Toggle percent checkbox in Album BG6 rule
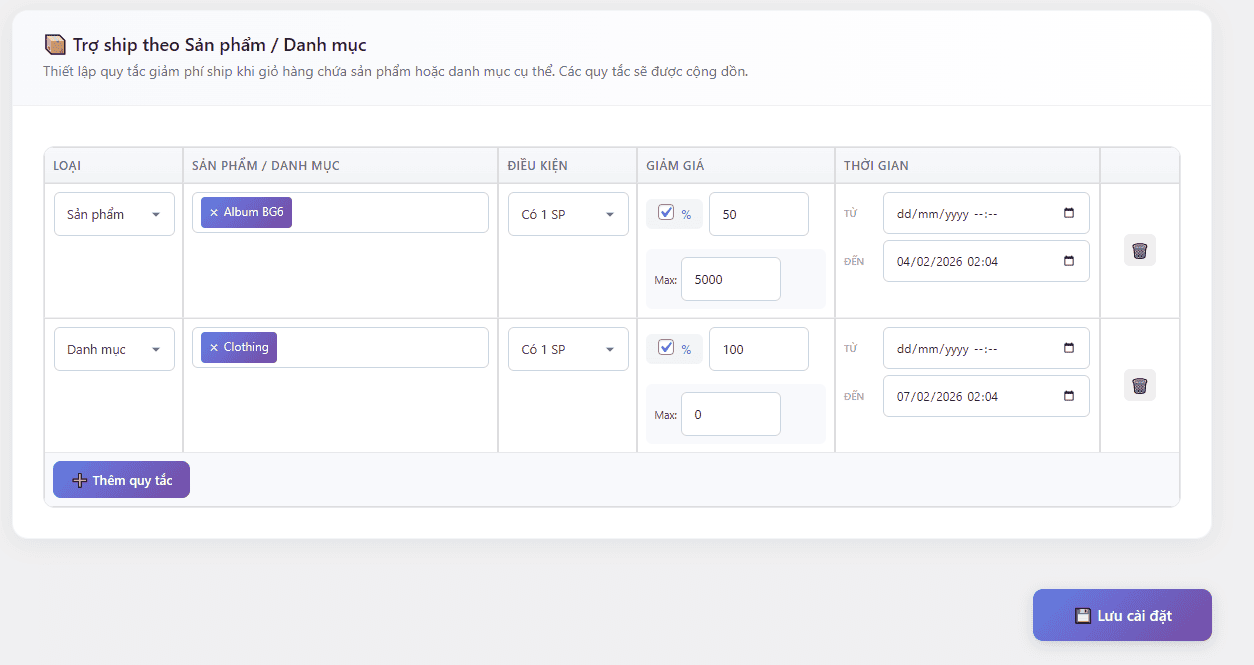Viewport: 1254px width, 665px height. tap(666, 213)
